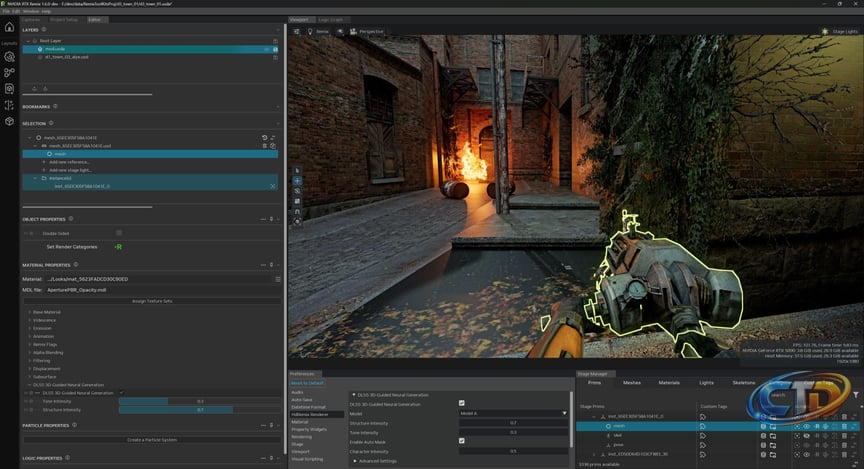This screenshot has height=469, width=864.
Task: Collapse the Root Layer tree node
Action: coord(28,41)
